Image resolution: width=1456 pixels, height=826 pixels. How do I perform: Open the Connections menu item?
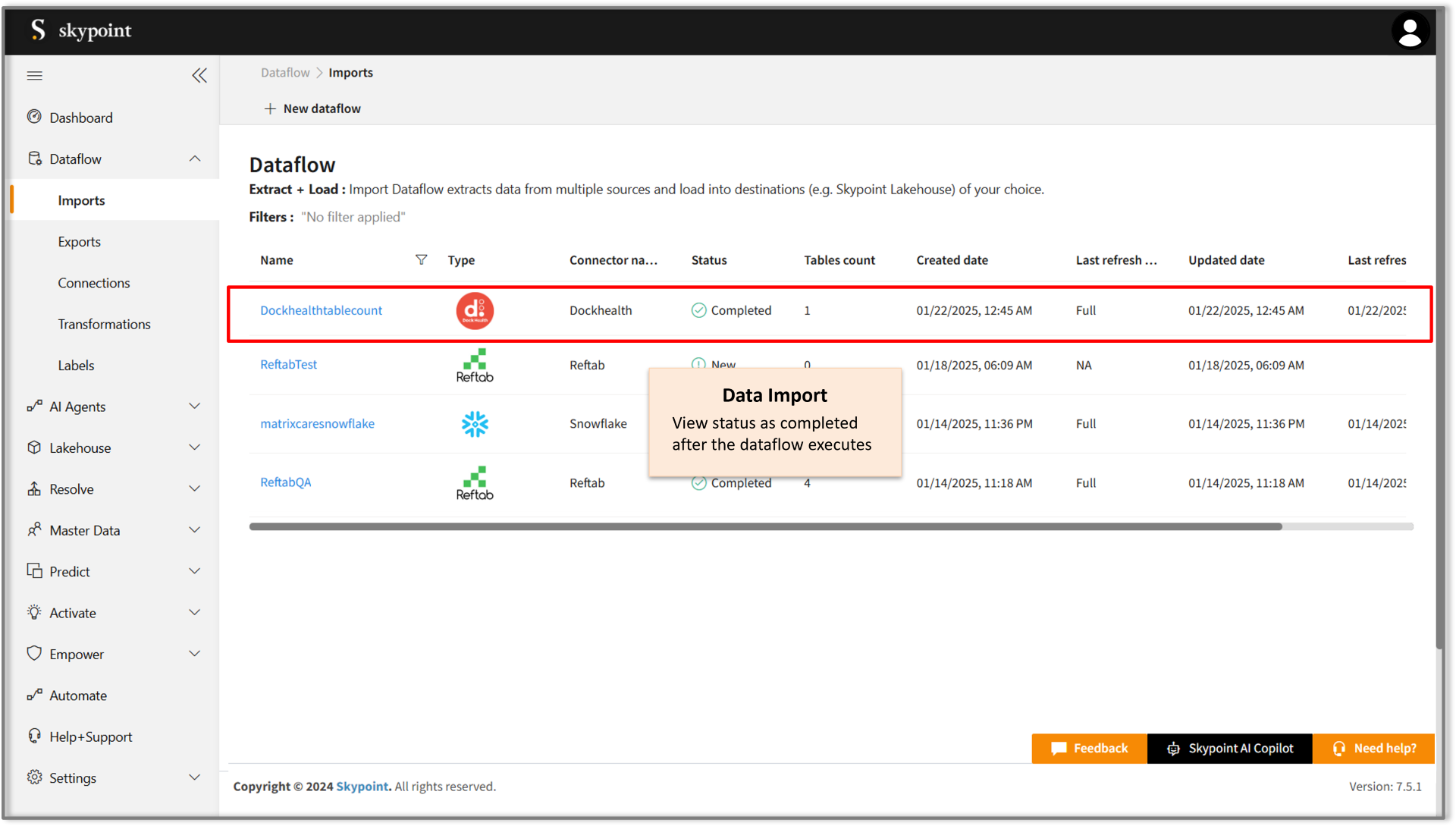pyautogui.click(x=94, y=282)
